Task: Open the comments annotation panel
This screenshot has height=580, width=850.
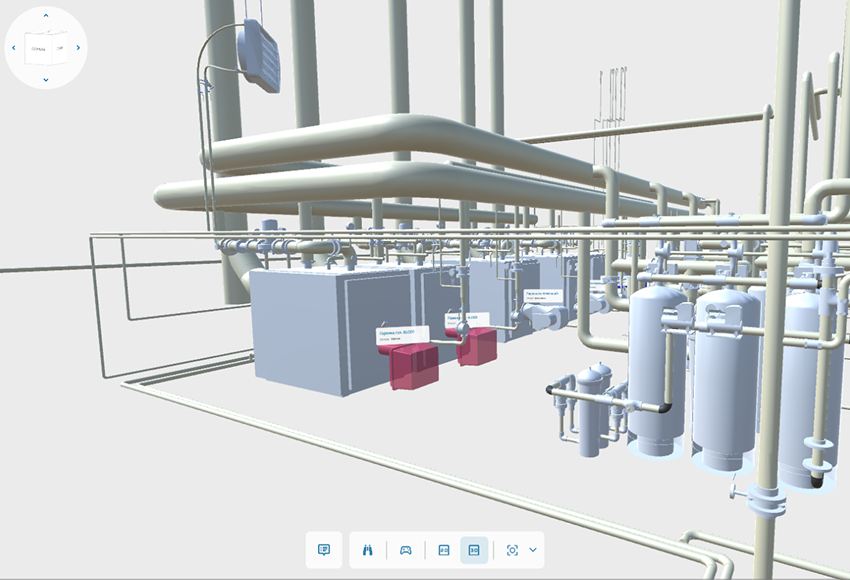Action: [x=324, y=550]
